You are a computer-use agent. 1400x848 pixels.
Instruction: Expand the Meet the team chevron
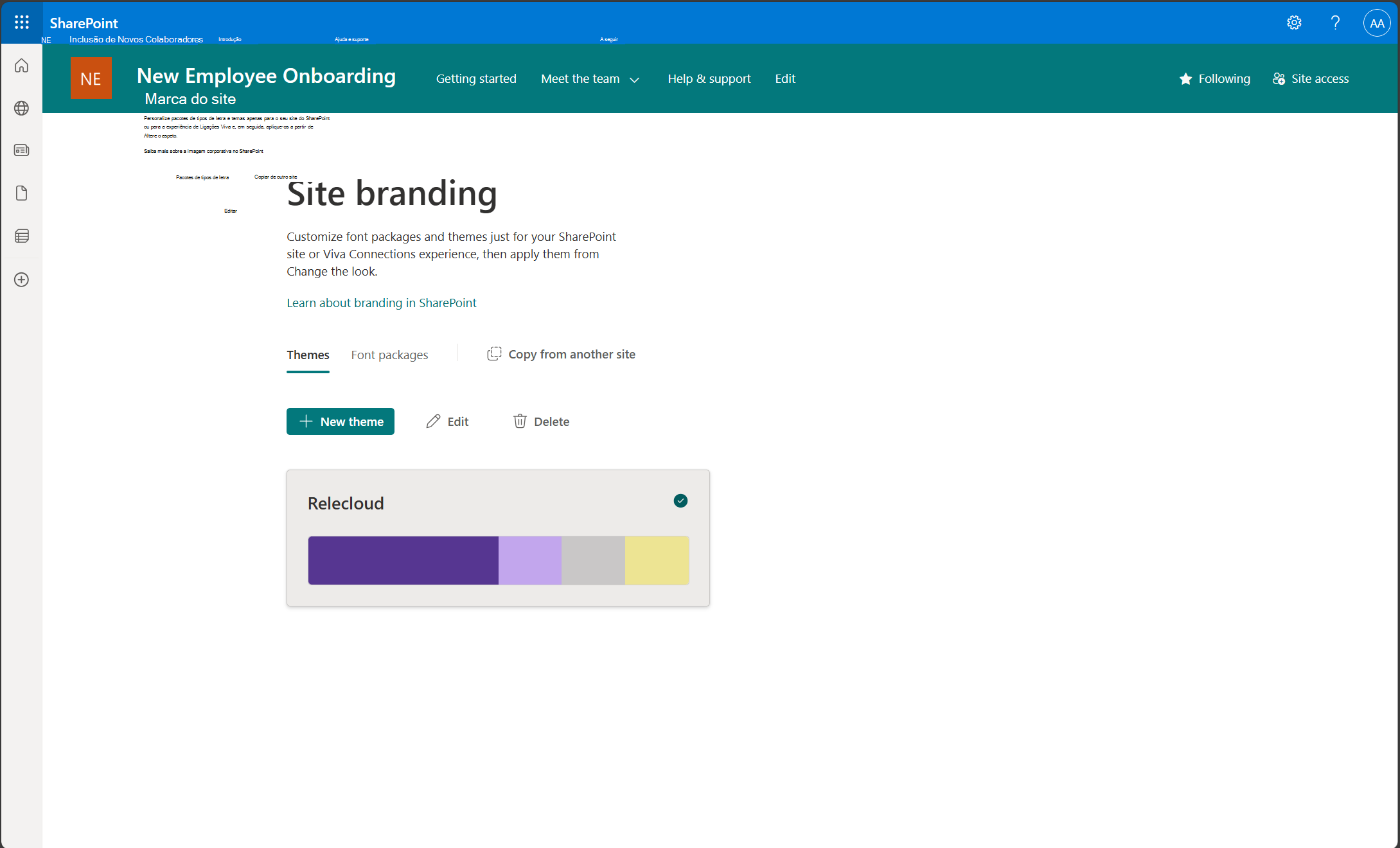[x=635, y=80]
